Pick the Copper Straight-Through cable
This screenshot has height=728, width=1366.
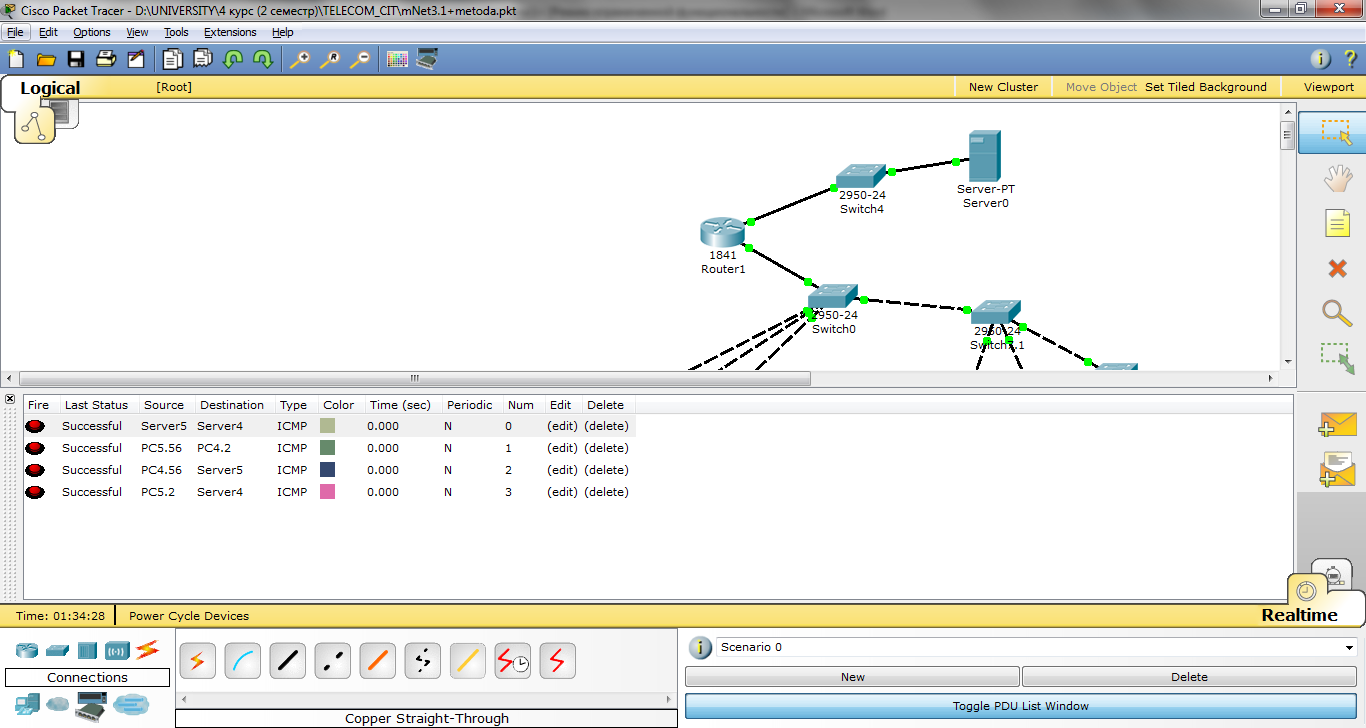pyautogui.click(x=288, y=660)
